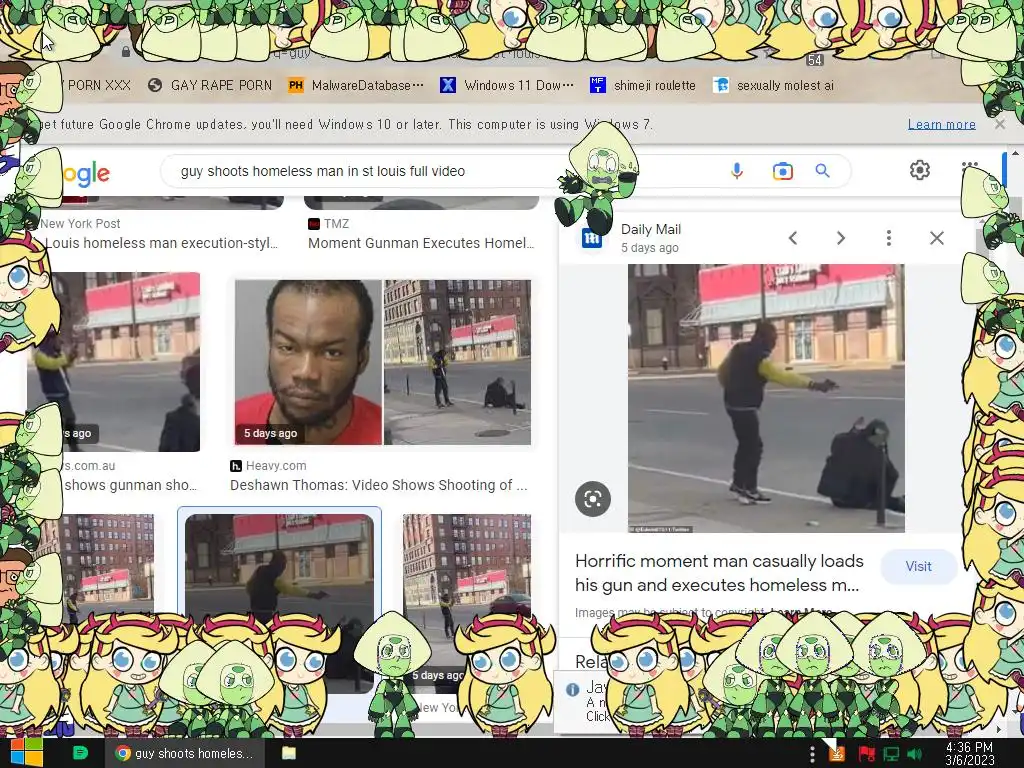Open three-dot menu in preview panel

tap(889, 238)
